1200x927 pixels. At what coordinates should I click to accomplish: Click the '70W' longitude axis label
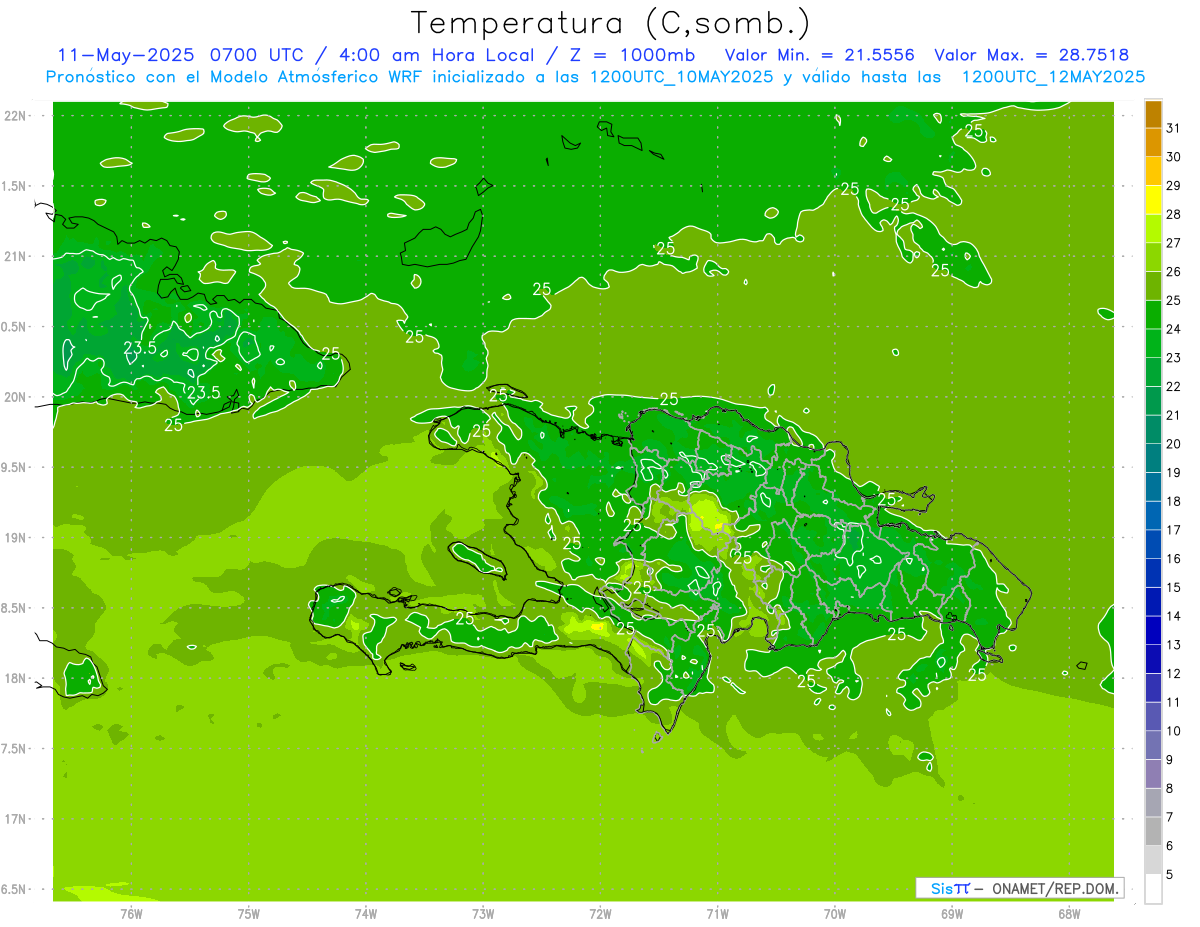pyautogui.click(x=835, y=913)
